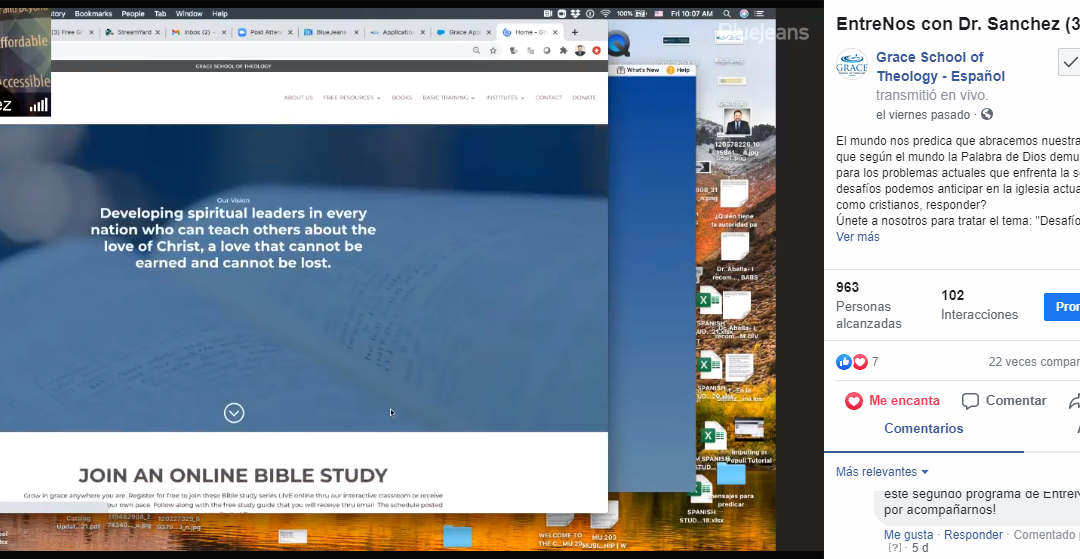Click the Grace School page profile logo
1080x559 pixels.
coord(851,65)
